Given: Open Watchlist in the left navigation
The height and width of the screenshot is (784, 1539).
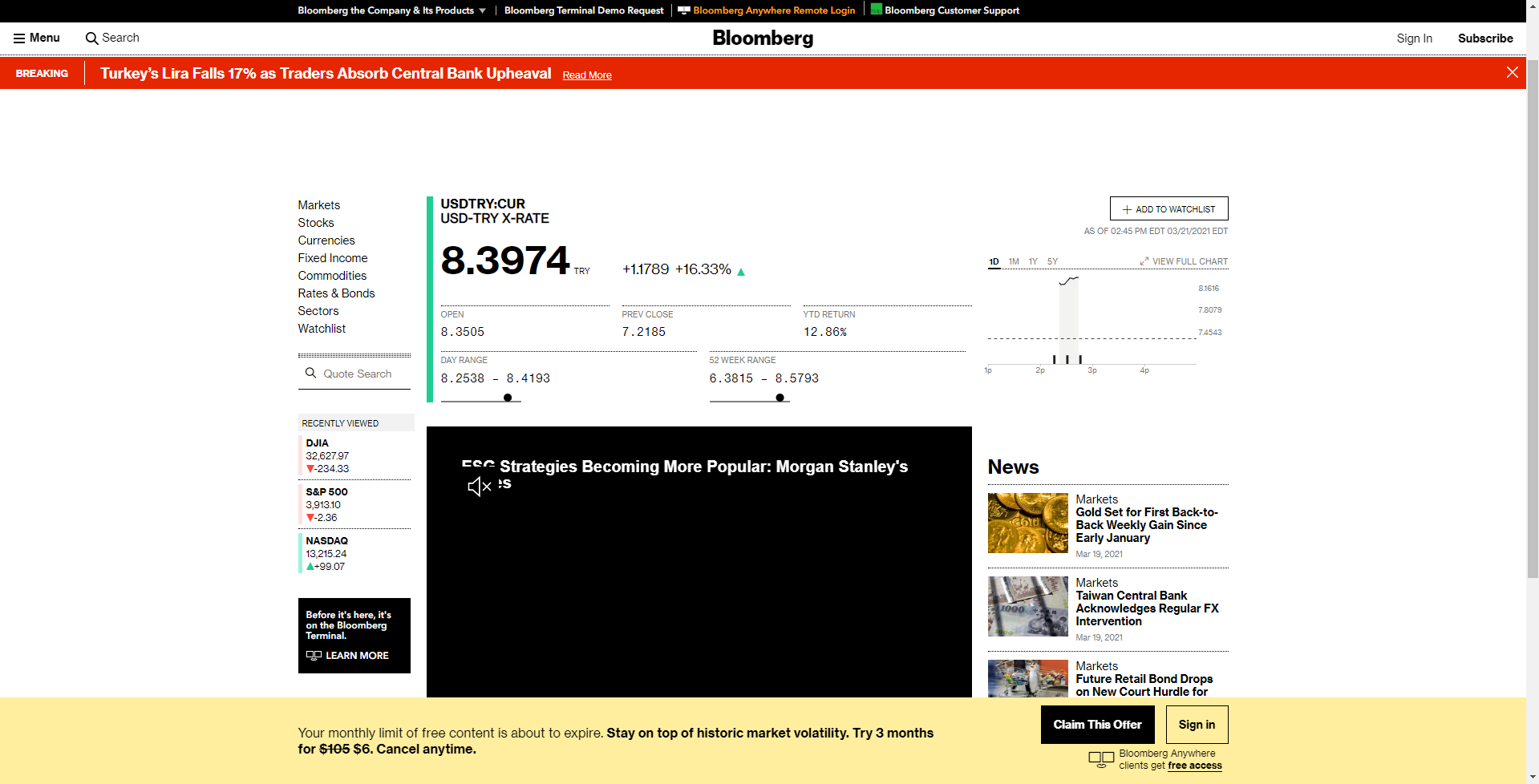Looking at the screenshot, I should (x=322, y=329).
